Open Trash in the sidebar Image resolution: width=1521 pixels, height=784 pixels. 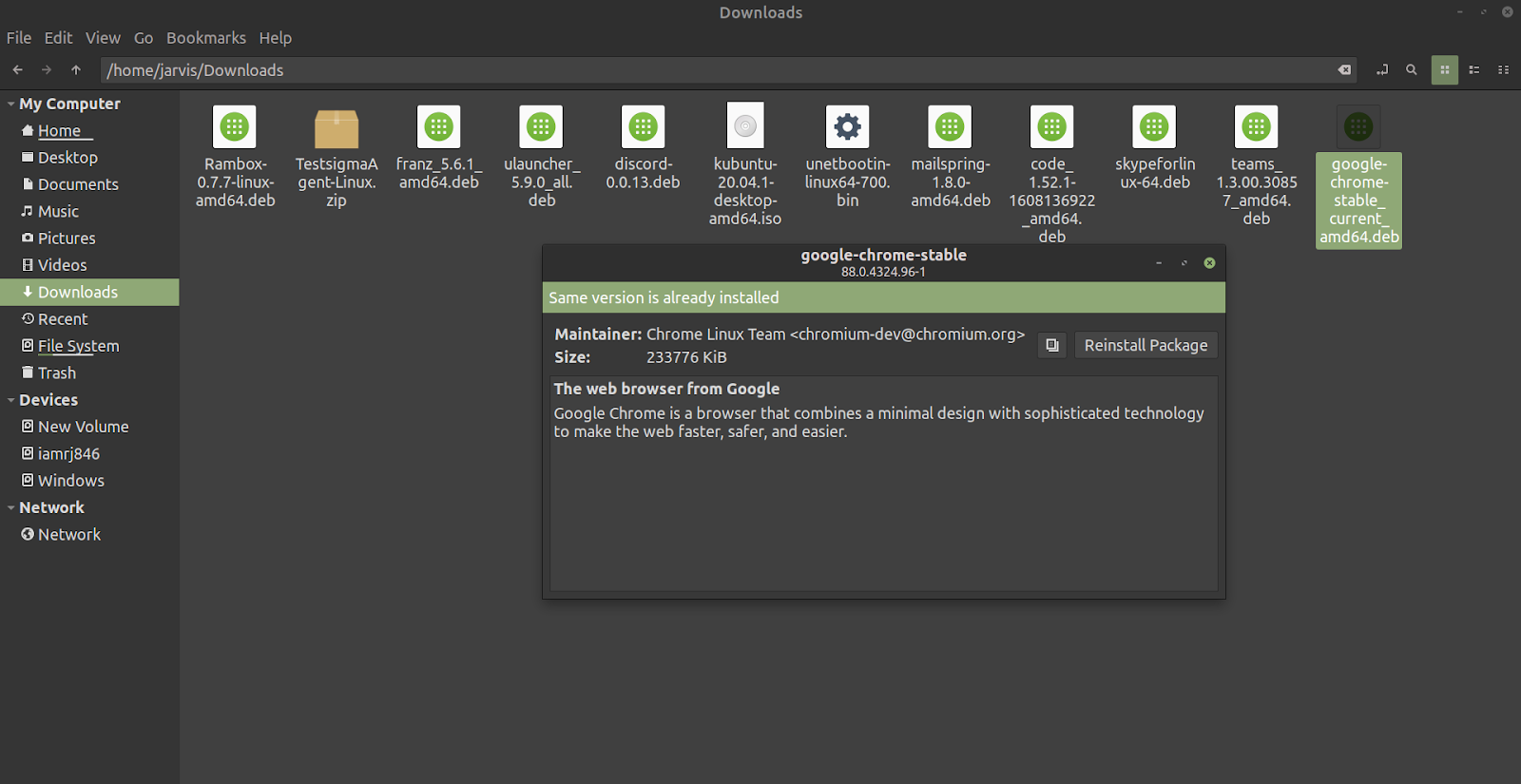tap(57, 373)
